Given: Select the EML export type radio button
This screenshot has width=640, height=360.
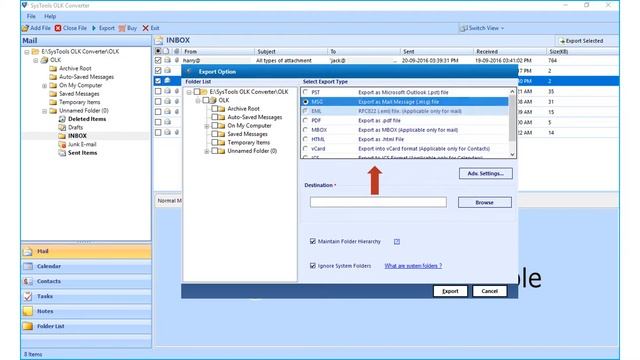Looking at the screenshot, I should (x=305, y=111).
